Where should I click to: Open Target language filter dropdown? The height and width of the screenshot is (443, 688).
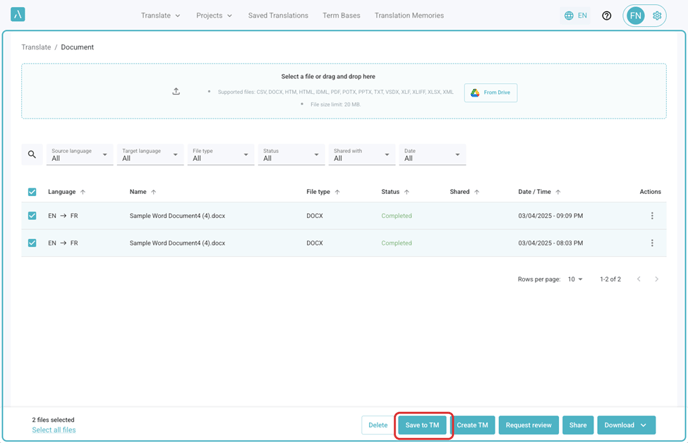(x=150, y=154)
